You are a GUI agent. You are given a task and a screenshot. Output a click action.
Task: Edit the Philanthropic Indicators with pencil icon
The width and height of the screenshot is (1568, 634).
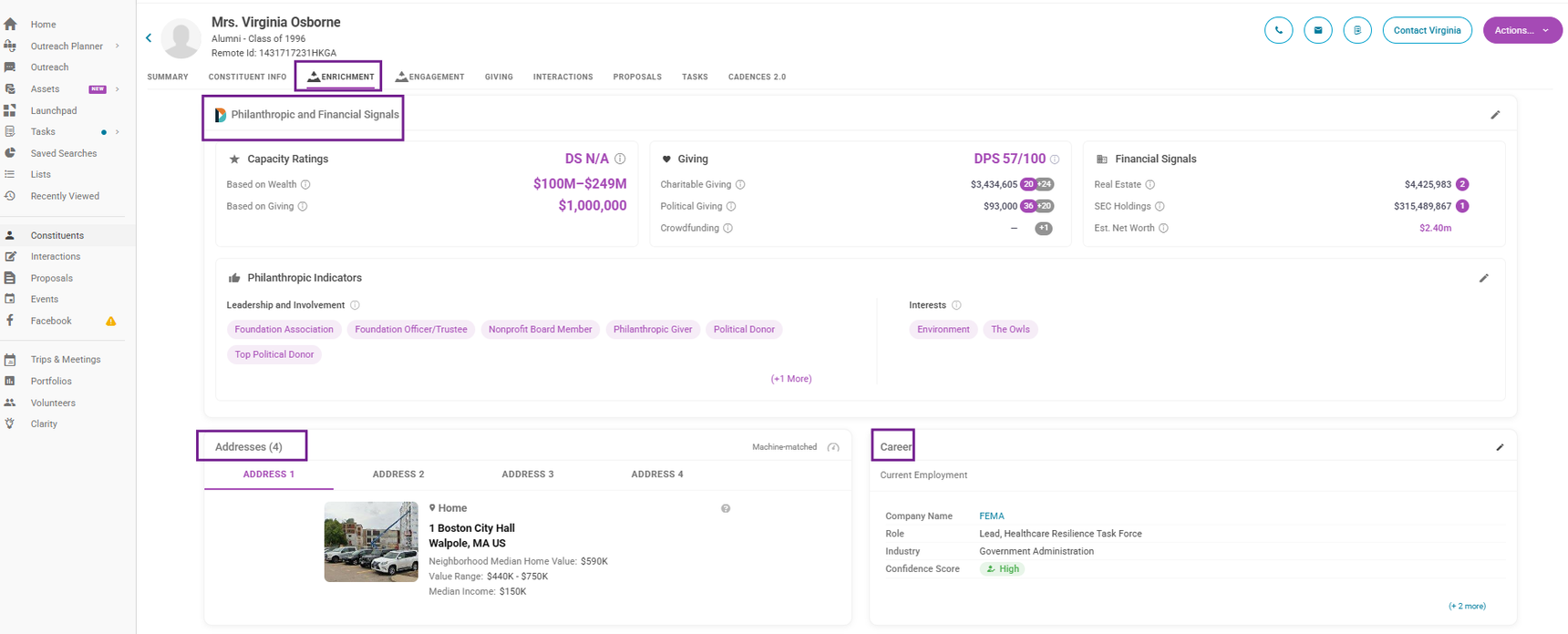1483,278
